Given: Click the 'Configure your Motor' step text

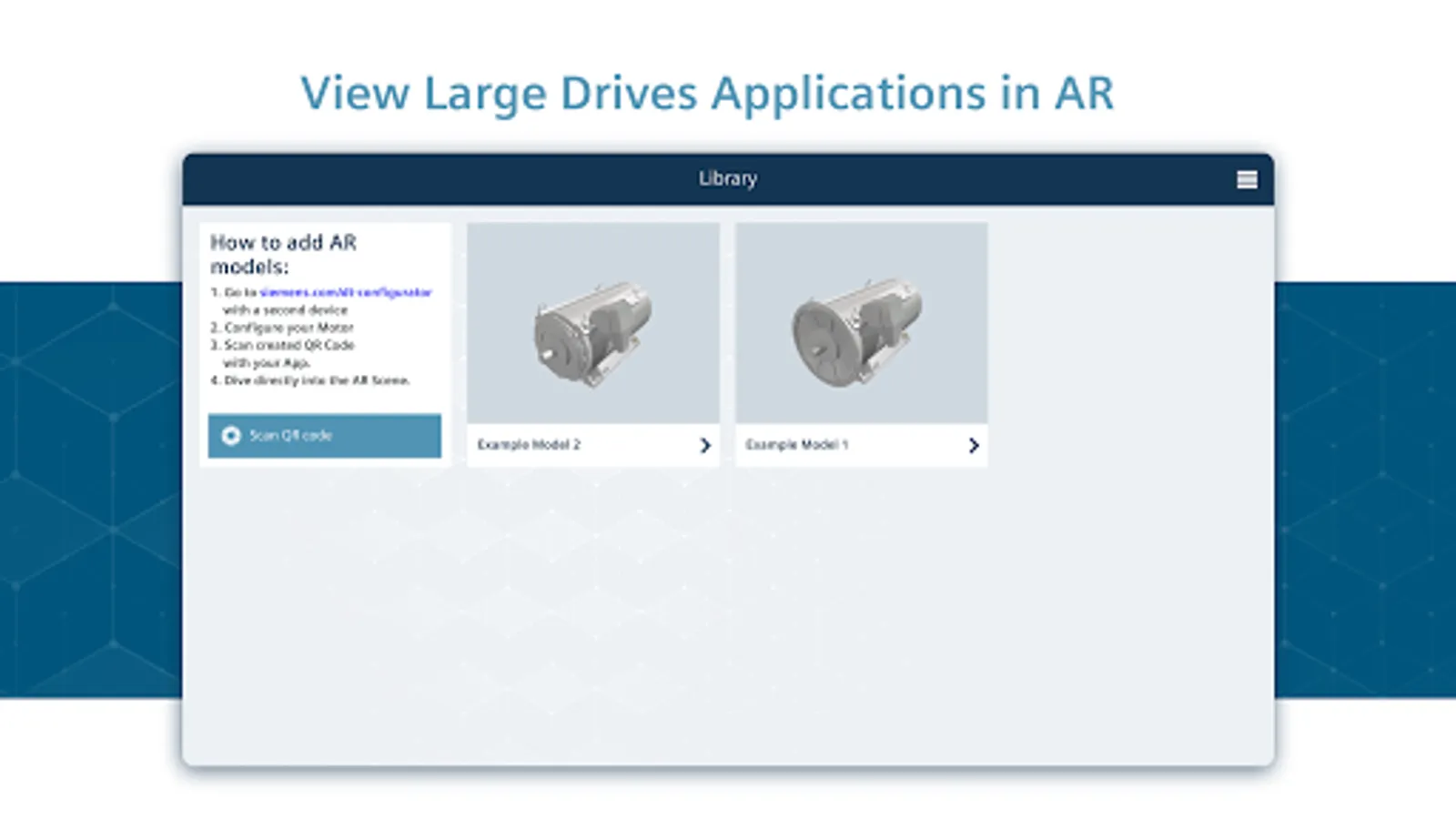Looking at the screenshot, I should pyautogui.click(x=289, y=328).
